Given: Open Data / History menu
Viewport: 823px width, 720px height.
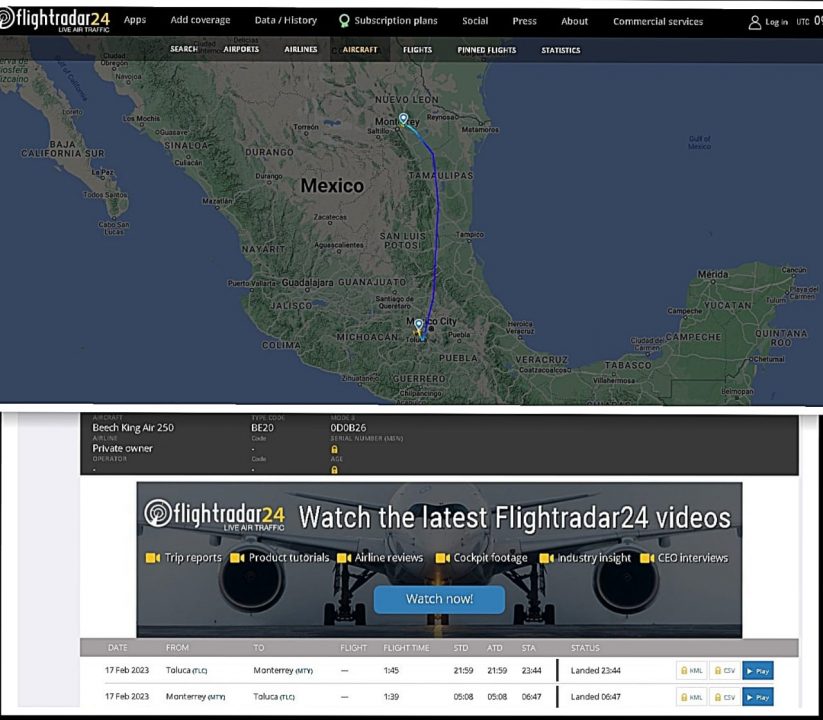Looking at the screenshot, I should (x=286, y=20).
